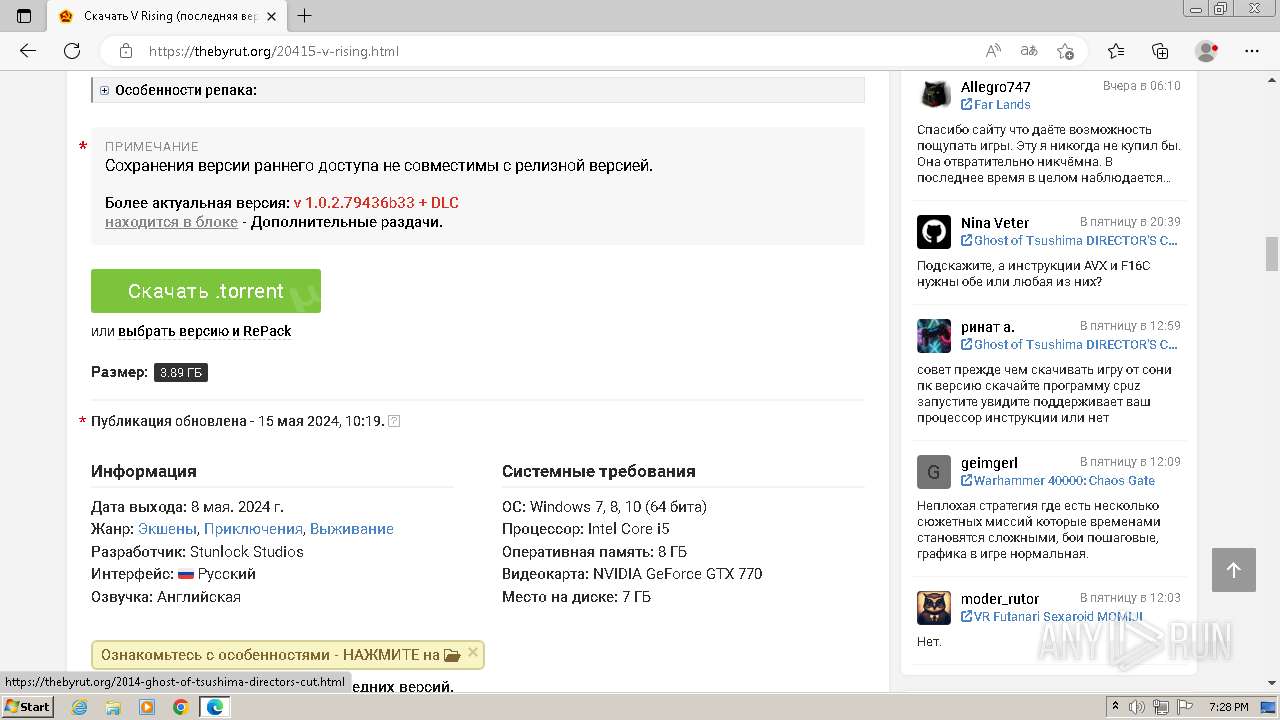
Task: Open the Экшены genre link
Action: pos(167,529)
